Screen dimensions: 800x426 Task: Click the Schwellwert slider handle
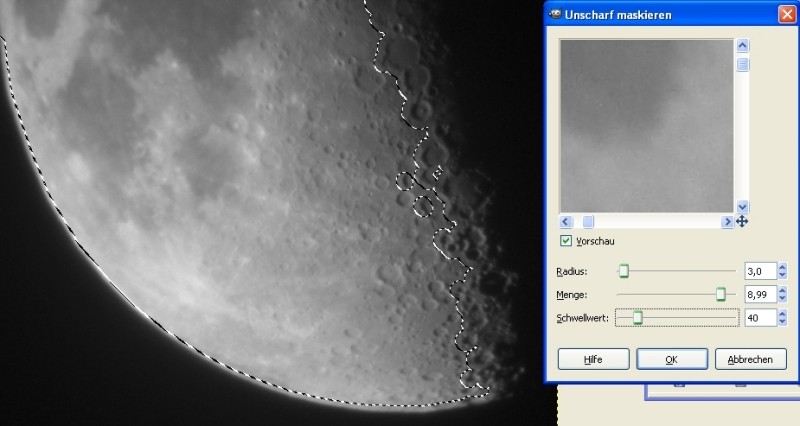(638, 318)
